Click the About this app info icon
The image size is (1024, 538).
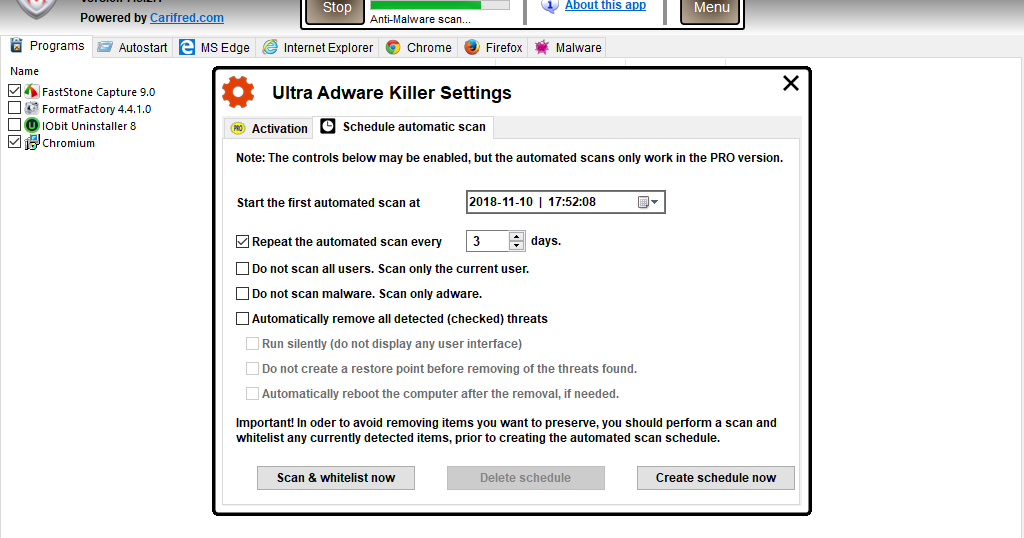pos(550,6)
